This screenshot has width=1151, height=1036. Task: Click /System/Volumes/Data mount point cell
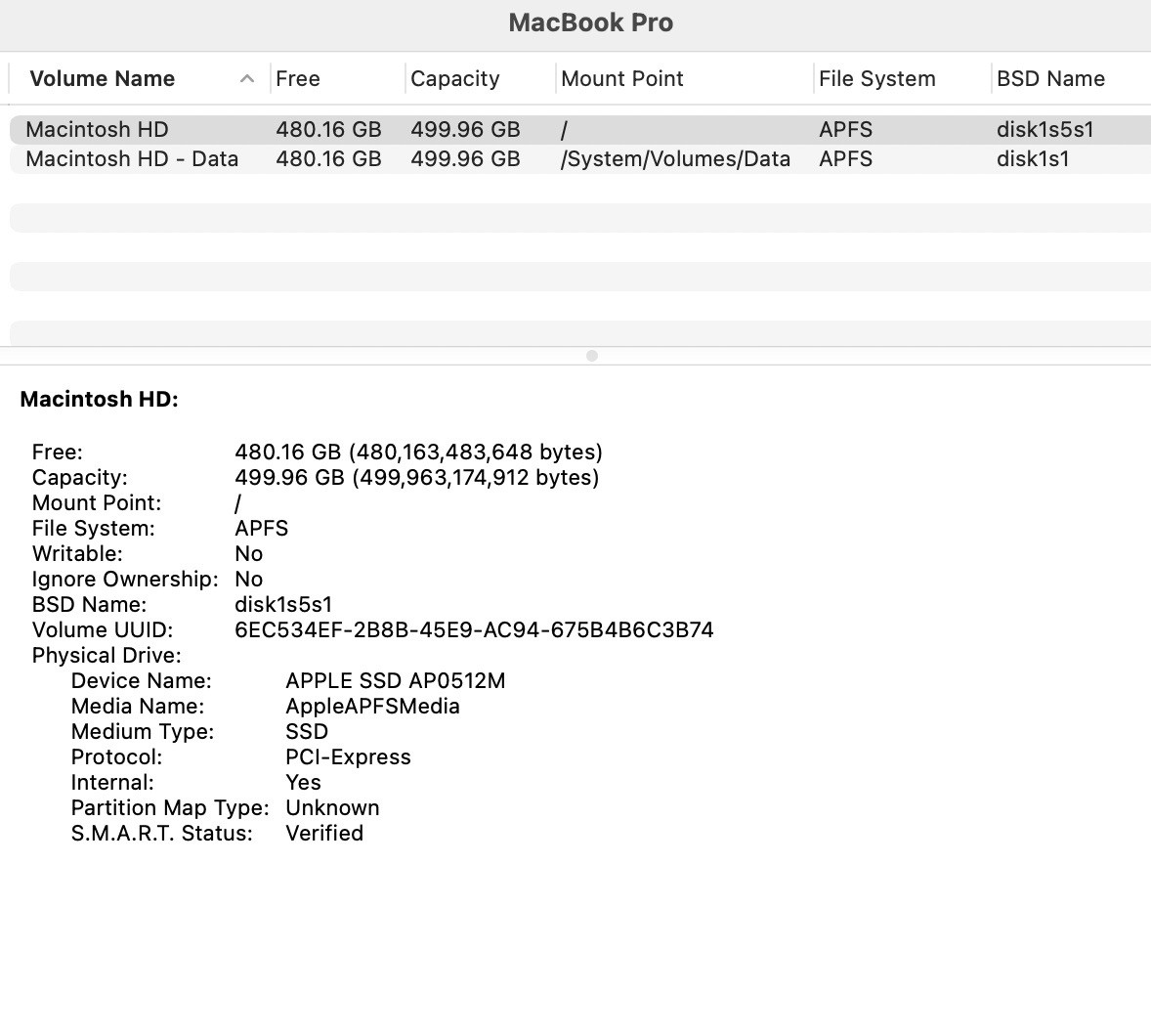(675, 159)
